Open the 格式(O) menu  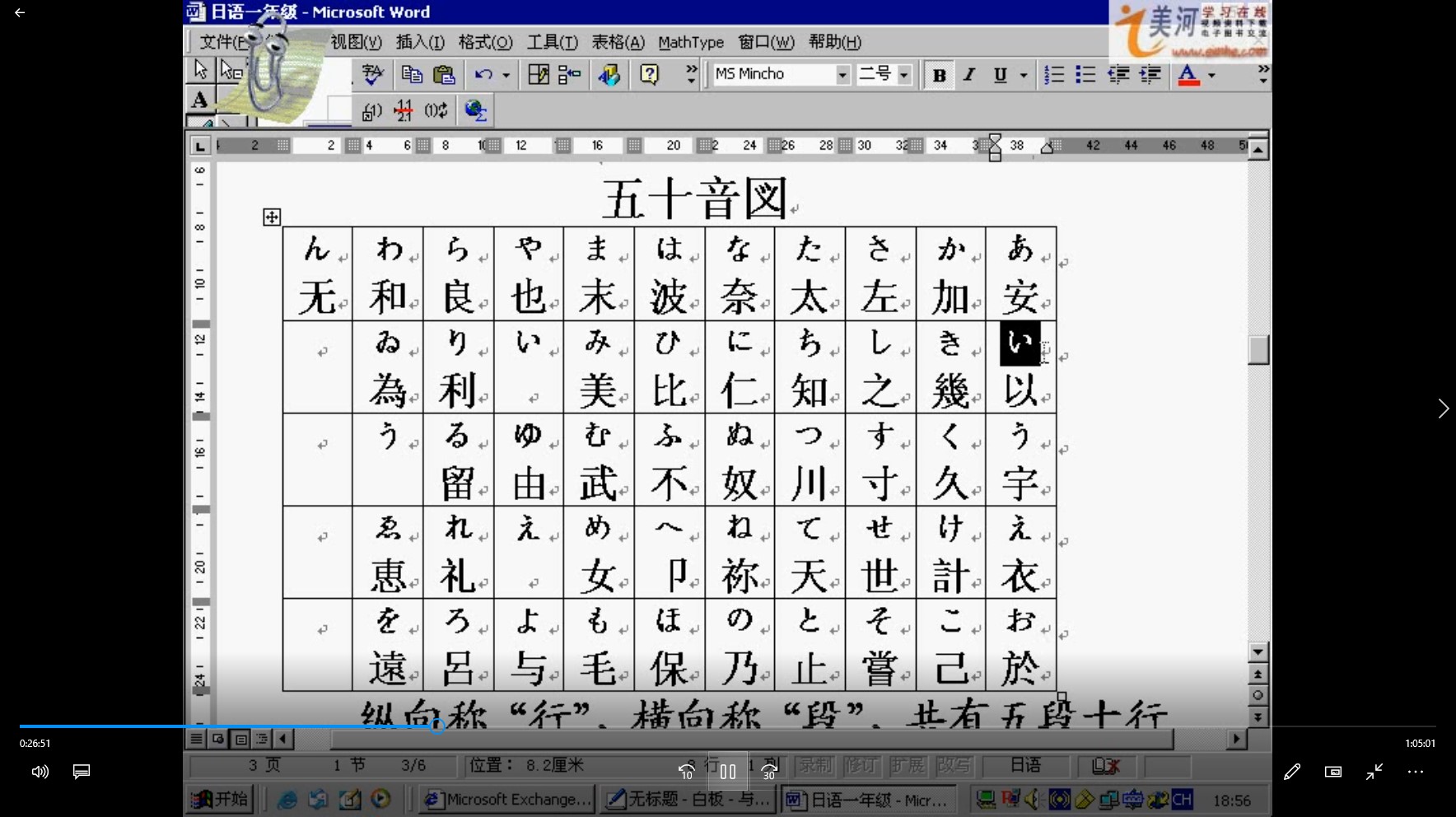tap(485, 42)
